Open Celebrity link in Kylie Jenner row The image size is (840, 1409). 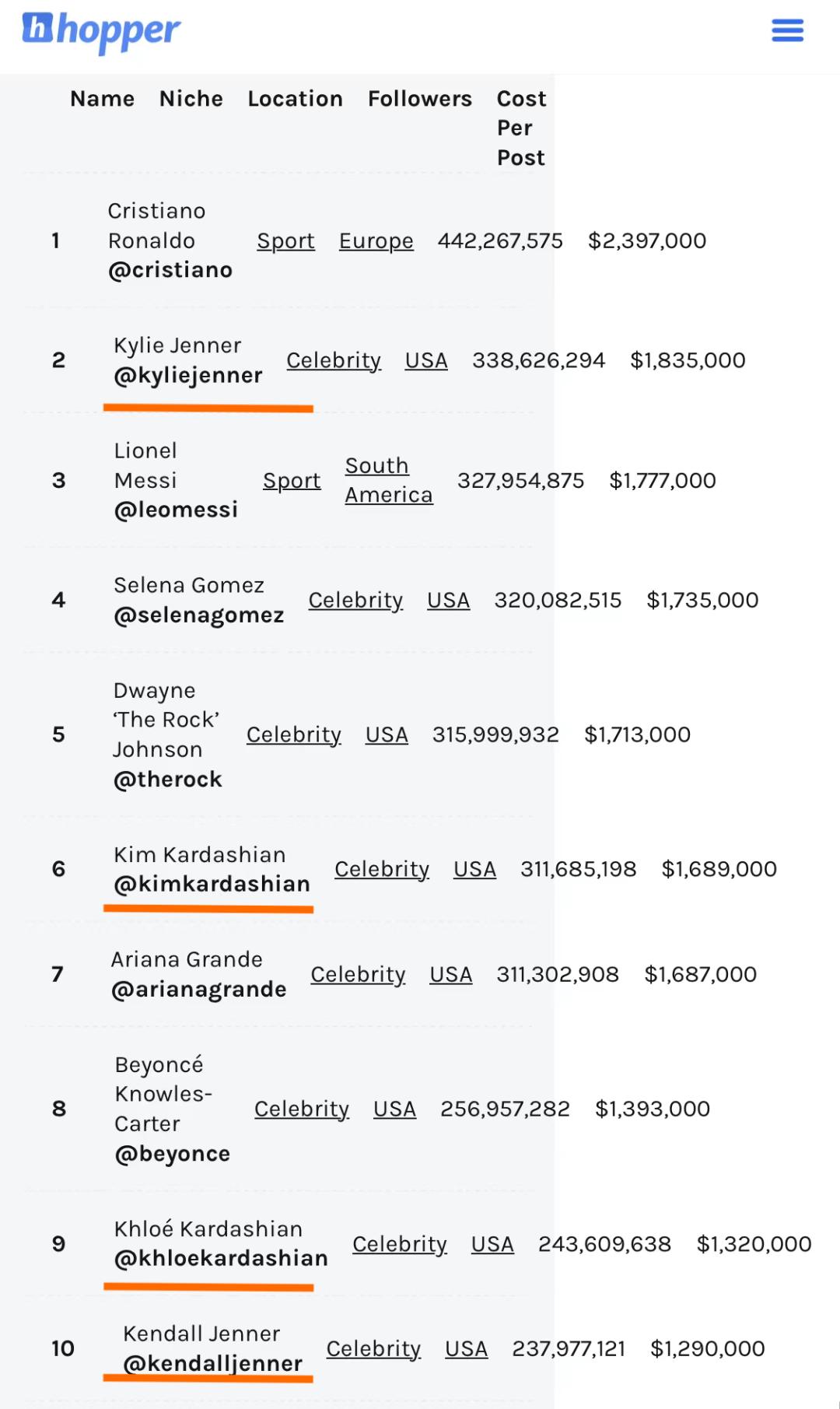tap(334, 361)
